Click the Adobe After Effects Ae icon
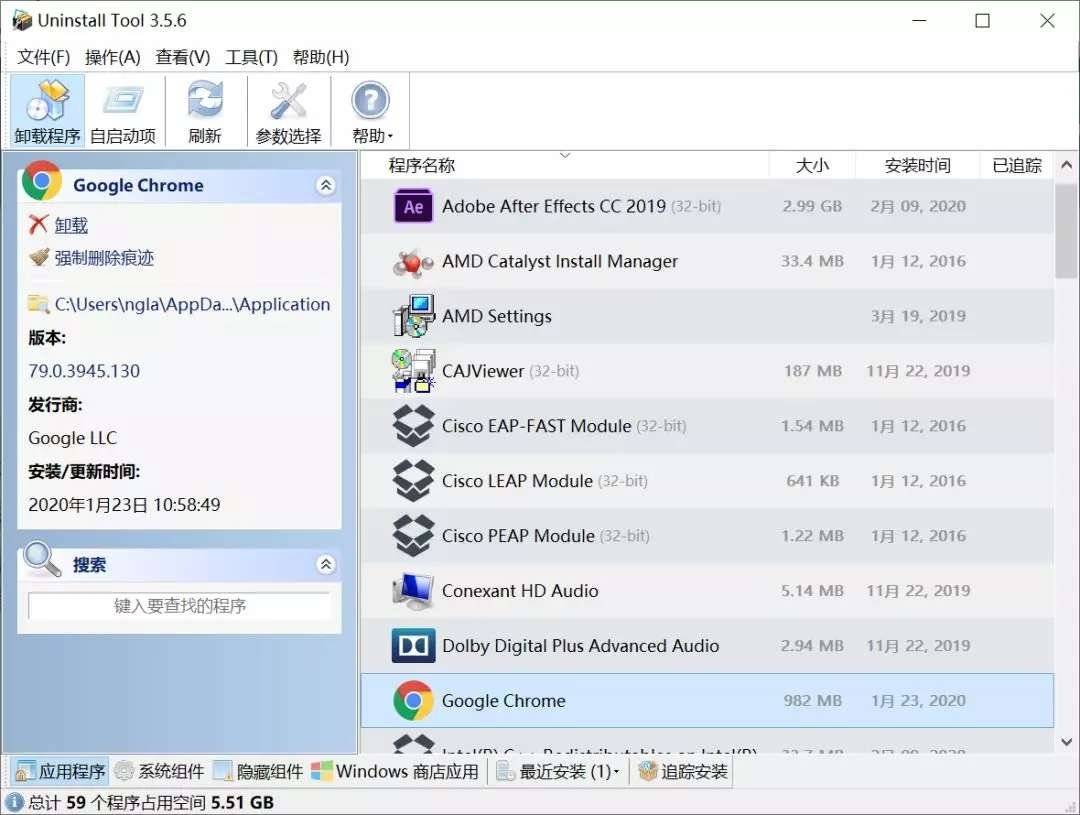 413,206
